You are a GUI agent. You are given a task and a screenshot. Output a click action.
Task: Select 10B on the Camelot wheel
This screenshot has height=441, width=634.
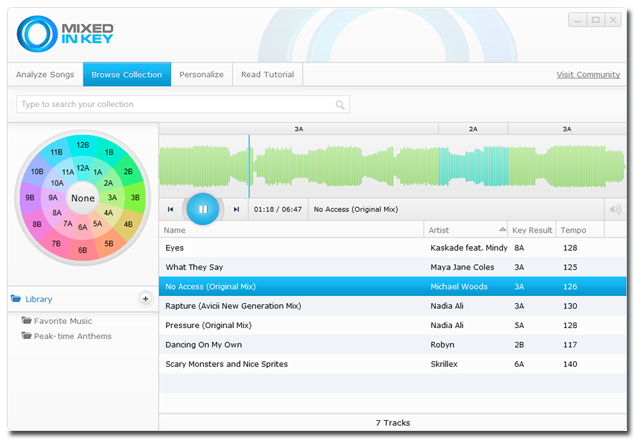tap(37, 171)
